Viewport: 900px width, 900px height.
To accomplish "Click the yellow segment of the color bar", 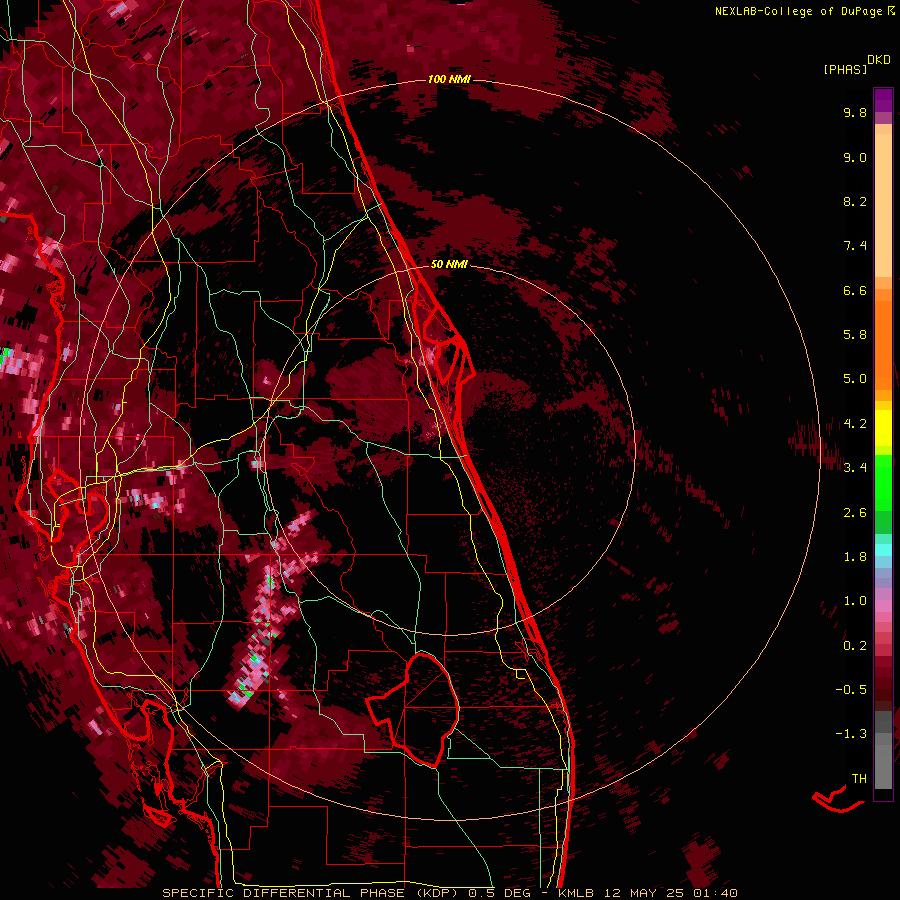I will click(x=883, y=428).
